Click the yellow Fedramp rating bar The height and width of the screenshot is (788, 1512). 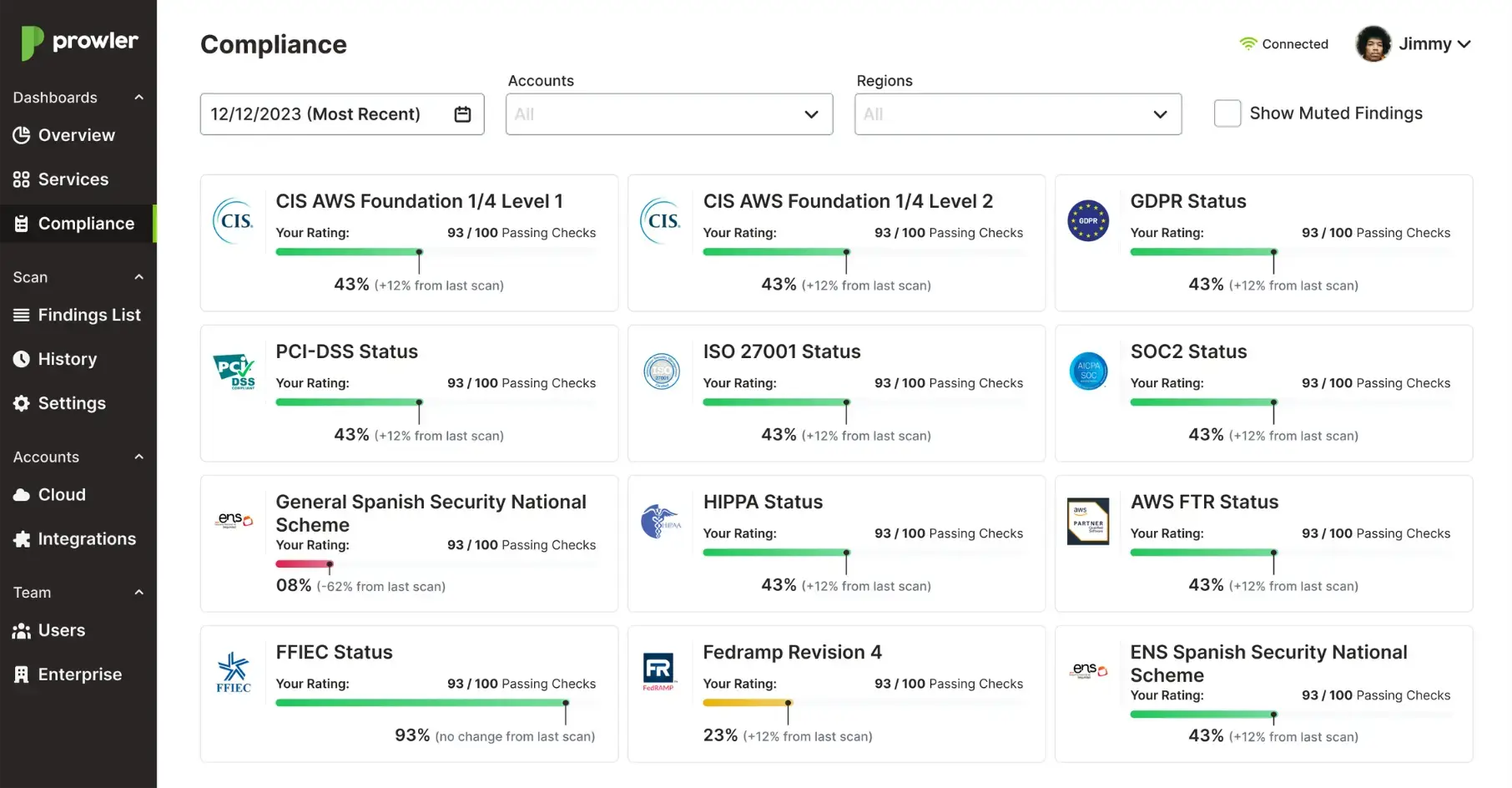(747, 703)
